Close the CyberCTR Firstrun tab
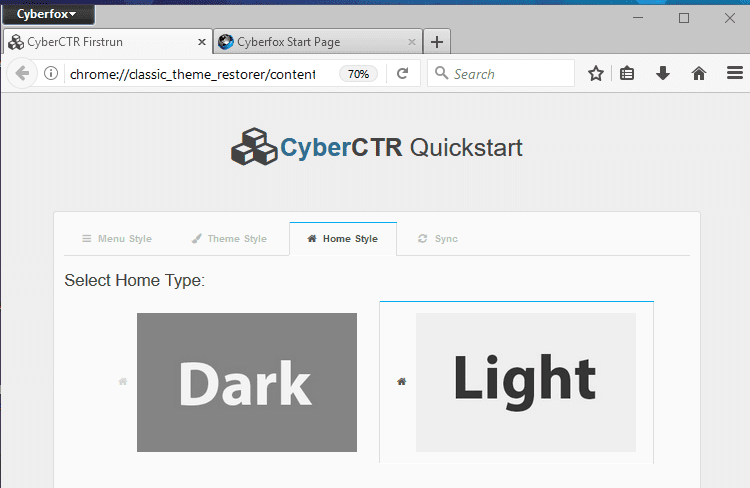This screenshot has height=488, width=750. pos(202,42)
